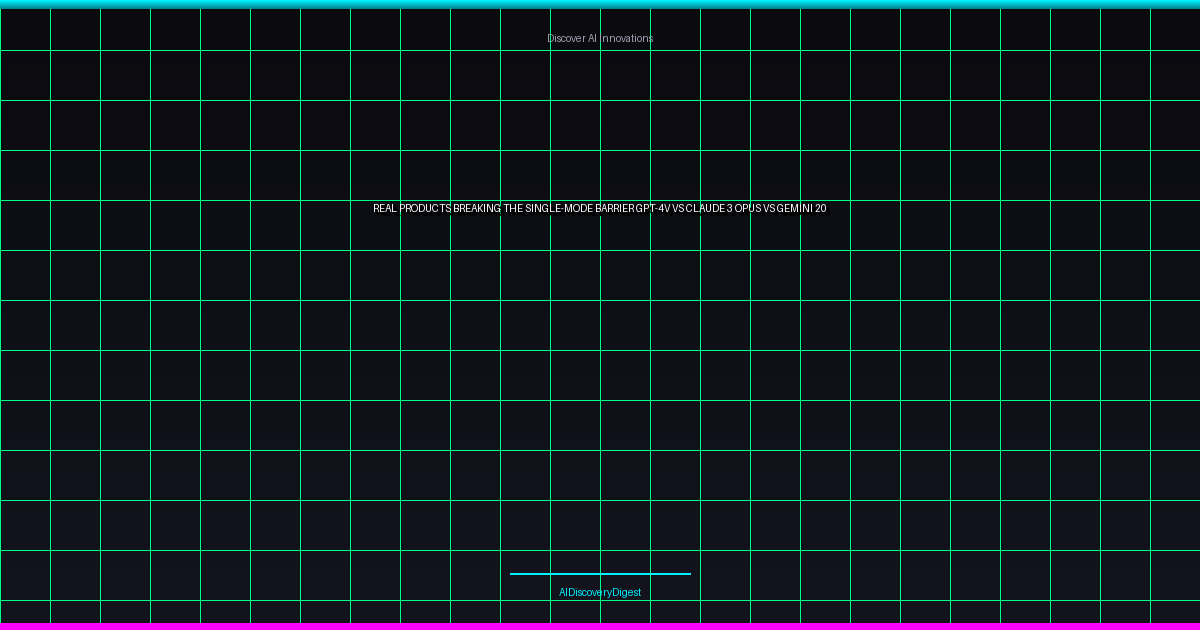
Task: Click the magenta bar along the bottom edge
Action: pos(600,626)
